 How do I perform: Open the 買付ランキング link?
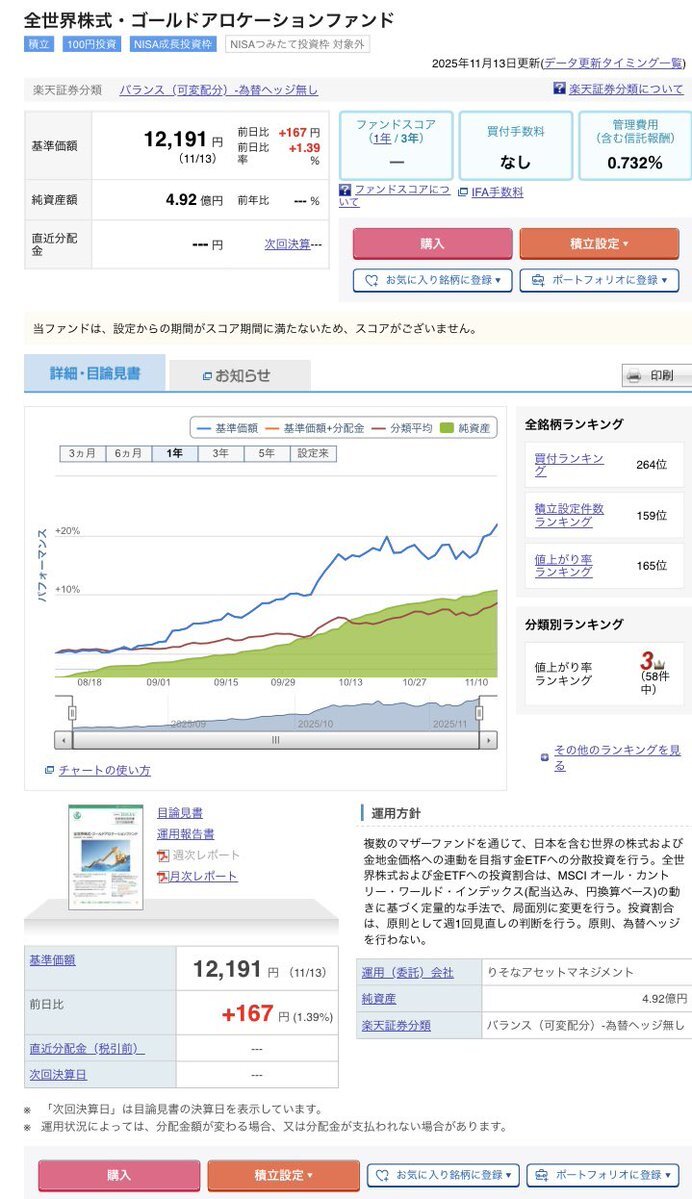pyautogui.click(x=569, y=464)
